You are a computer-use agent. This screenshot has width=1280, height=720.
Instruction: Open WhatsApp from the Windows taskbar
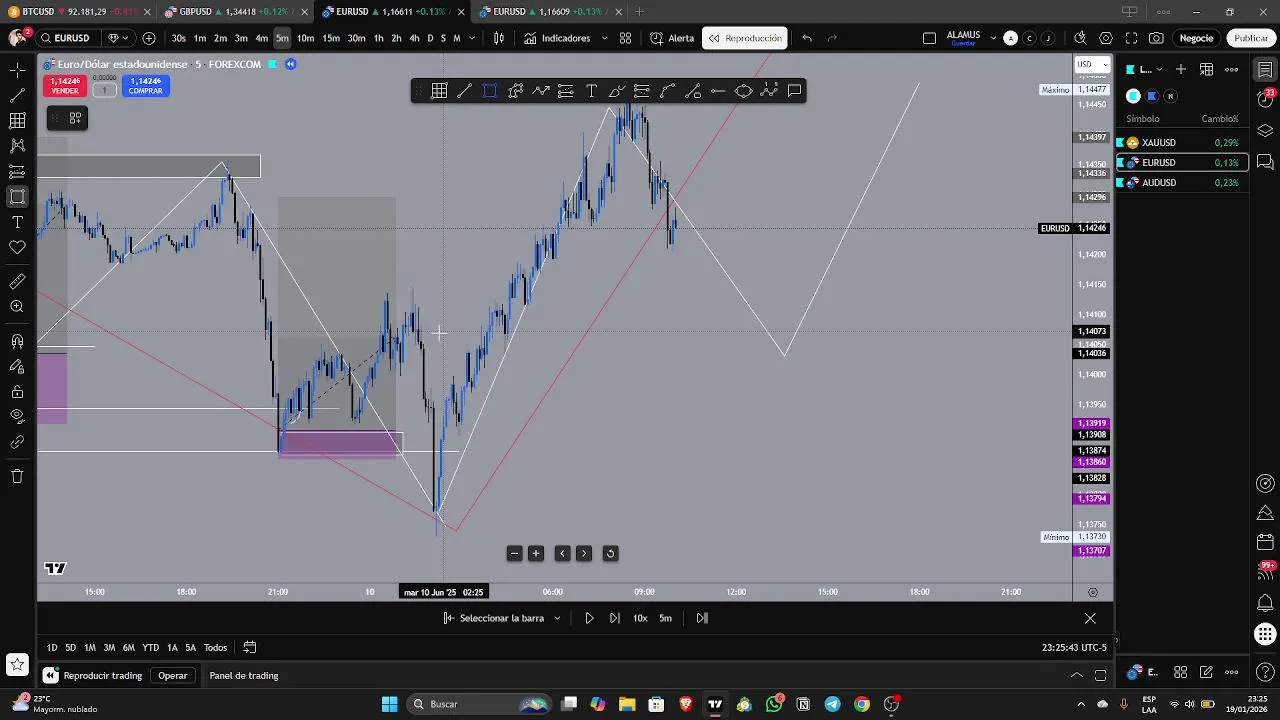pos(774,704)
